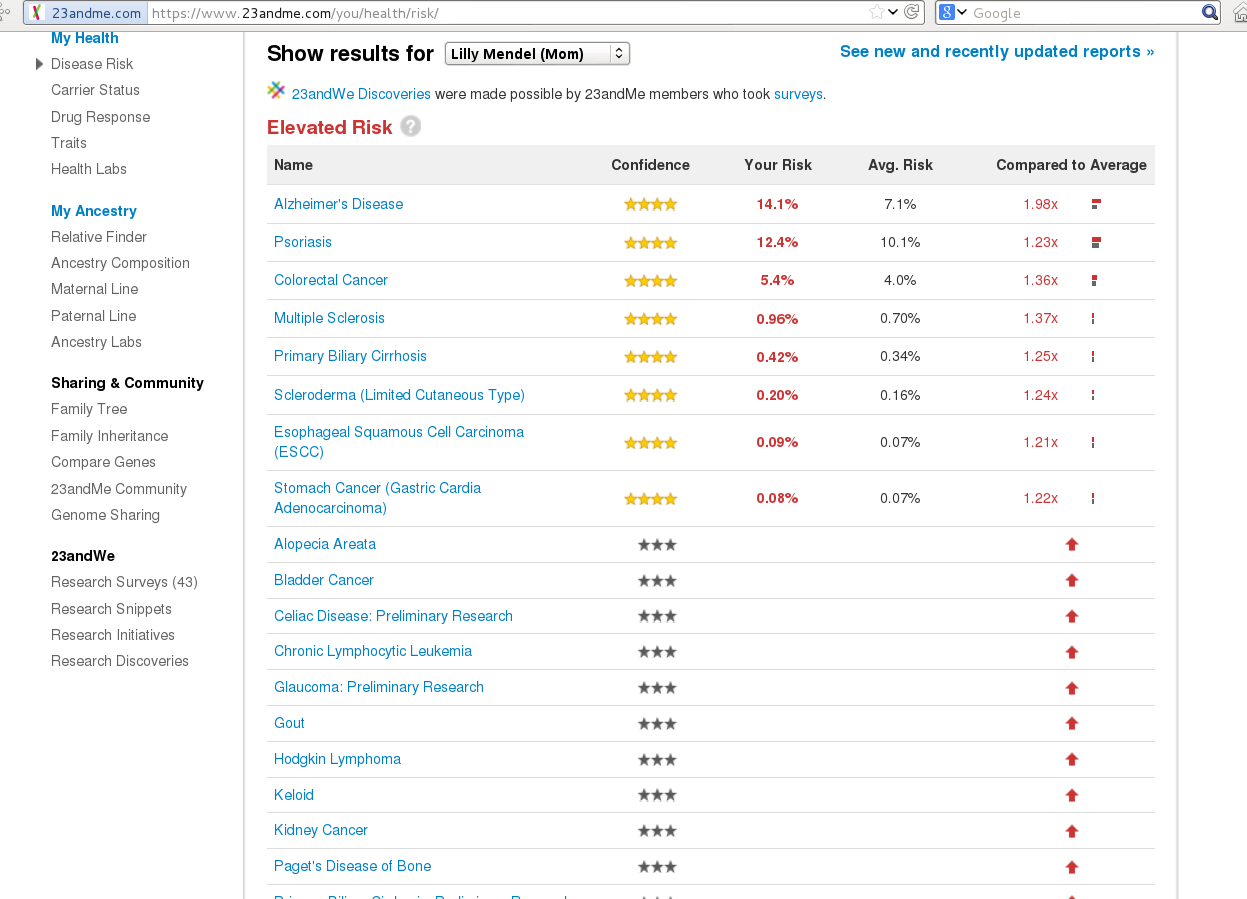Click the Confidence column header

coord(651,165)
